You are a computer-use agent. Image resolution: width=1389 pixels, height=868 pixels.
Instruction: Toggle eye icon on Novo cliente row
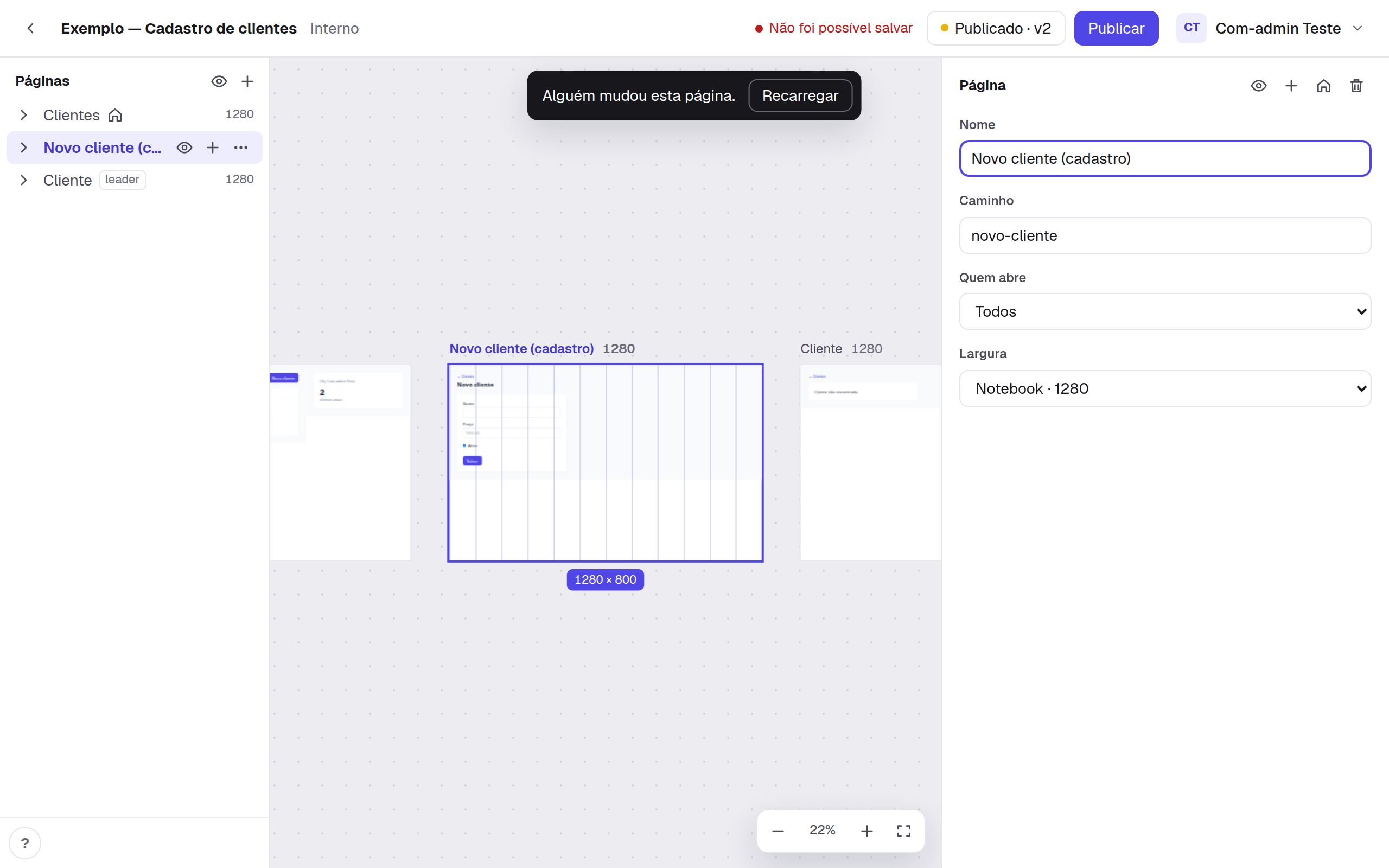click(x=184, y=148)
